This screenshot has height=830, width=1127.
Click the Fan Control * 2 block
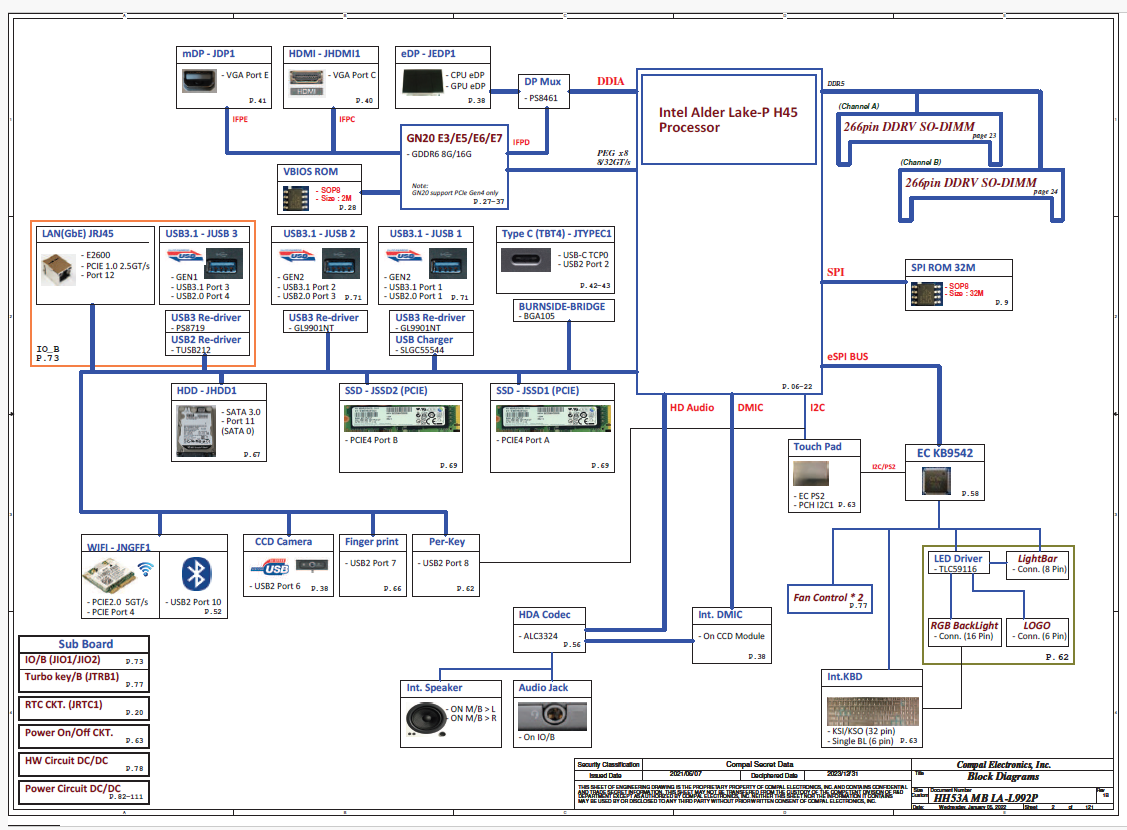[829, 599]
